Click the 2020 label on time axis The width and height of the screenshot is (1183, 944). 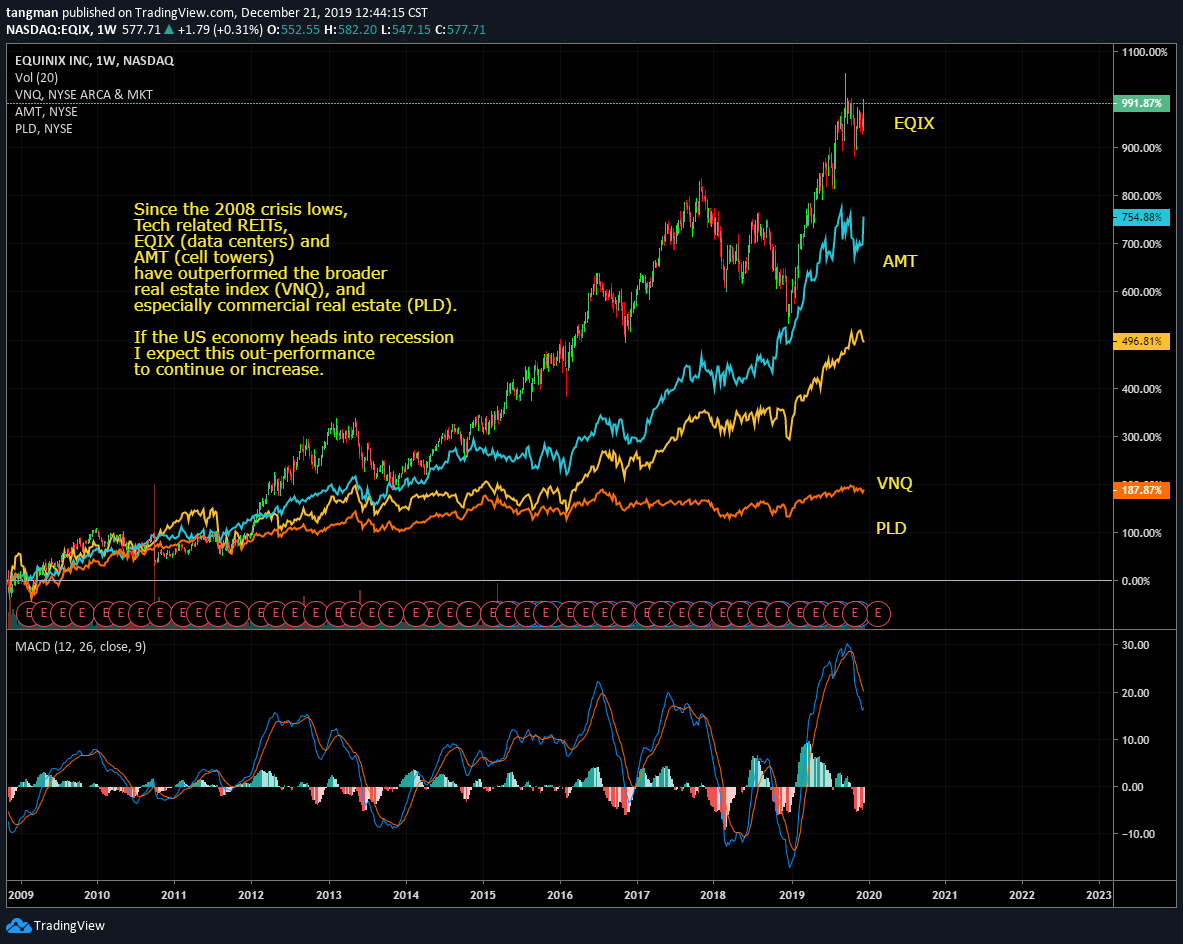click(869, 895)
